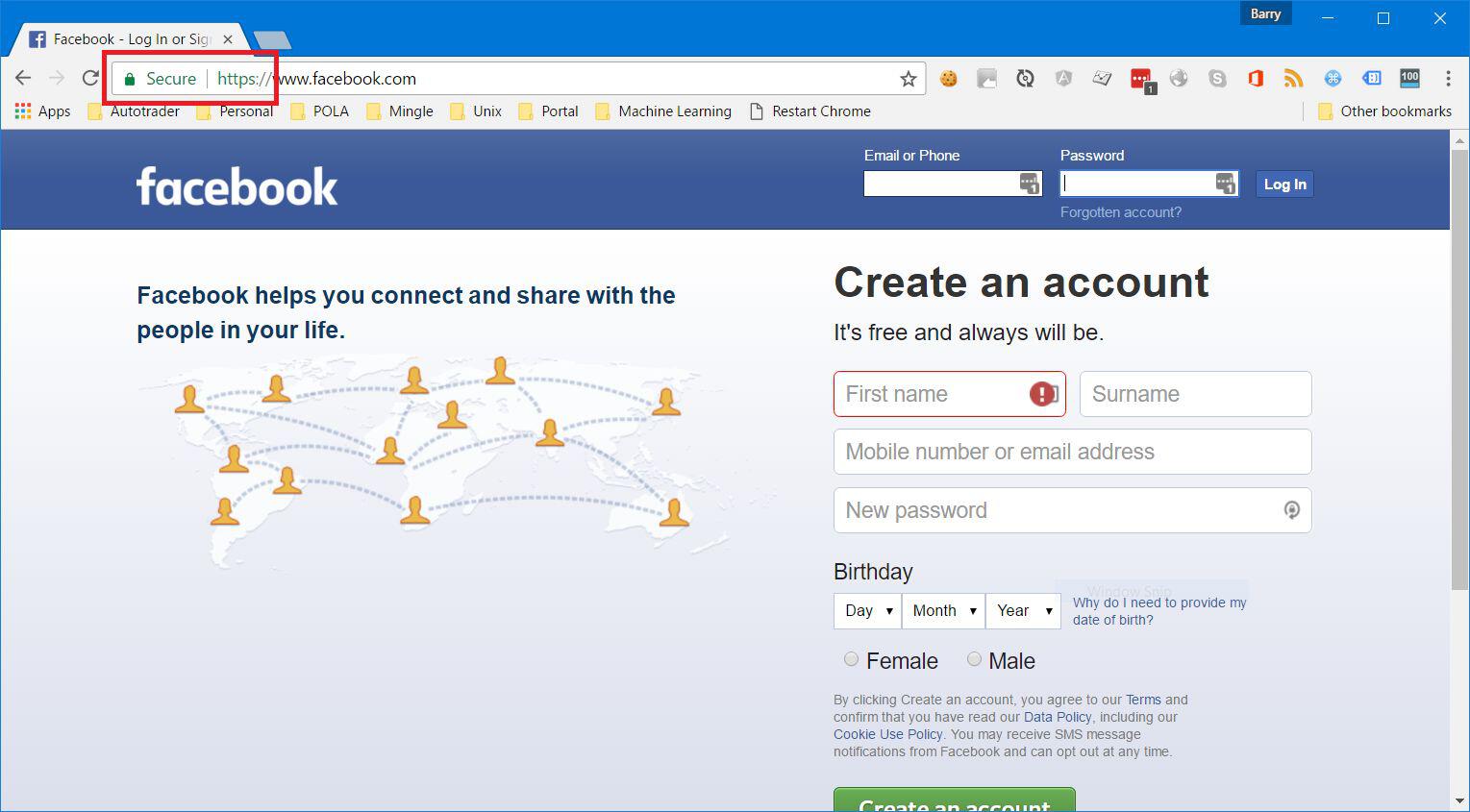Click the New password field
Screen dimensions: 1470x812
point(1073,510)
